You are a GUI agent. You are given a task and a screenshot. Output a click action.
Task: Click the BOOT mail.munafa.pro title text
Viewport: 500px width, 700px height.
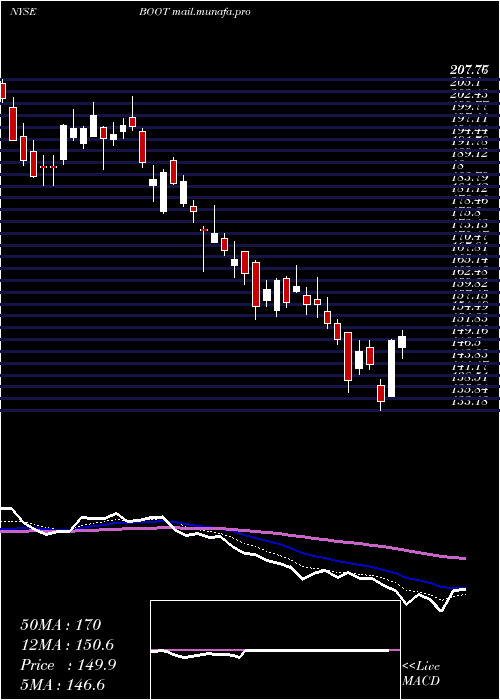coord(194,12)
